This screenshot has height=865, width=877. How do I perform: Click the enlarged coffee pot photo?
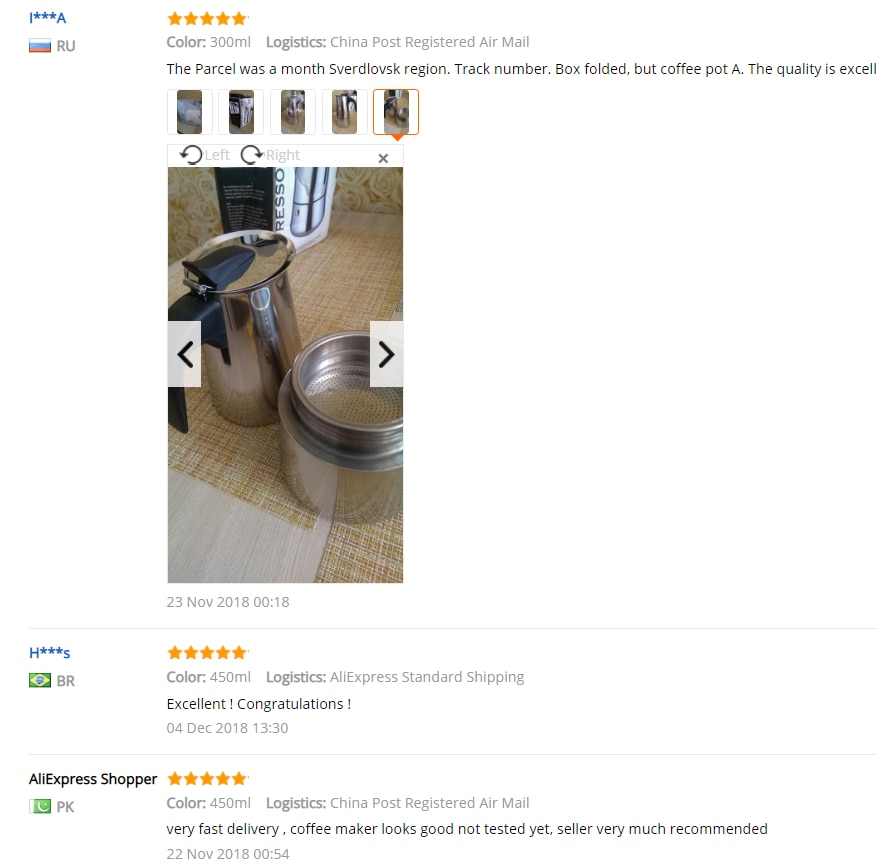285,375
